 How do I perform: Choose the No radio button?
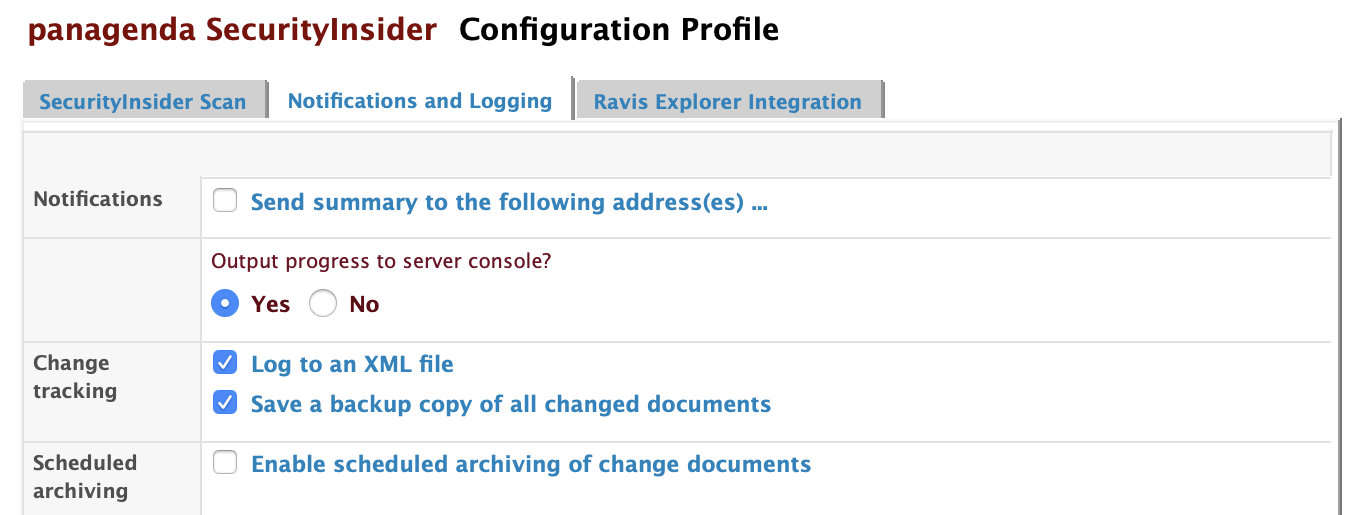click(323, 304)
